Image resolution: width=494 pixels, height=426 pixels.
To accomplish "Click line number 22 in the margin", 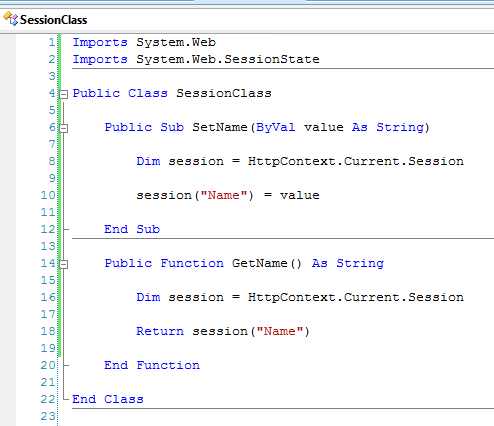I will point(48,399).
